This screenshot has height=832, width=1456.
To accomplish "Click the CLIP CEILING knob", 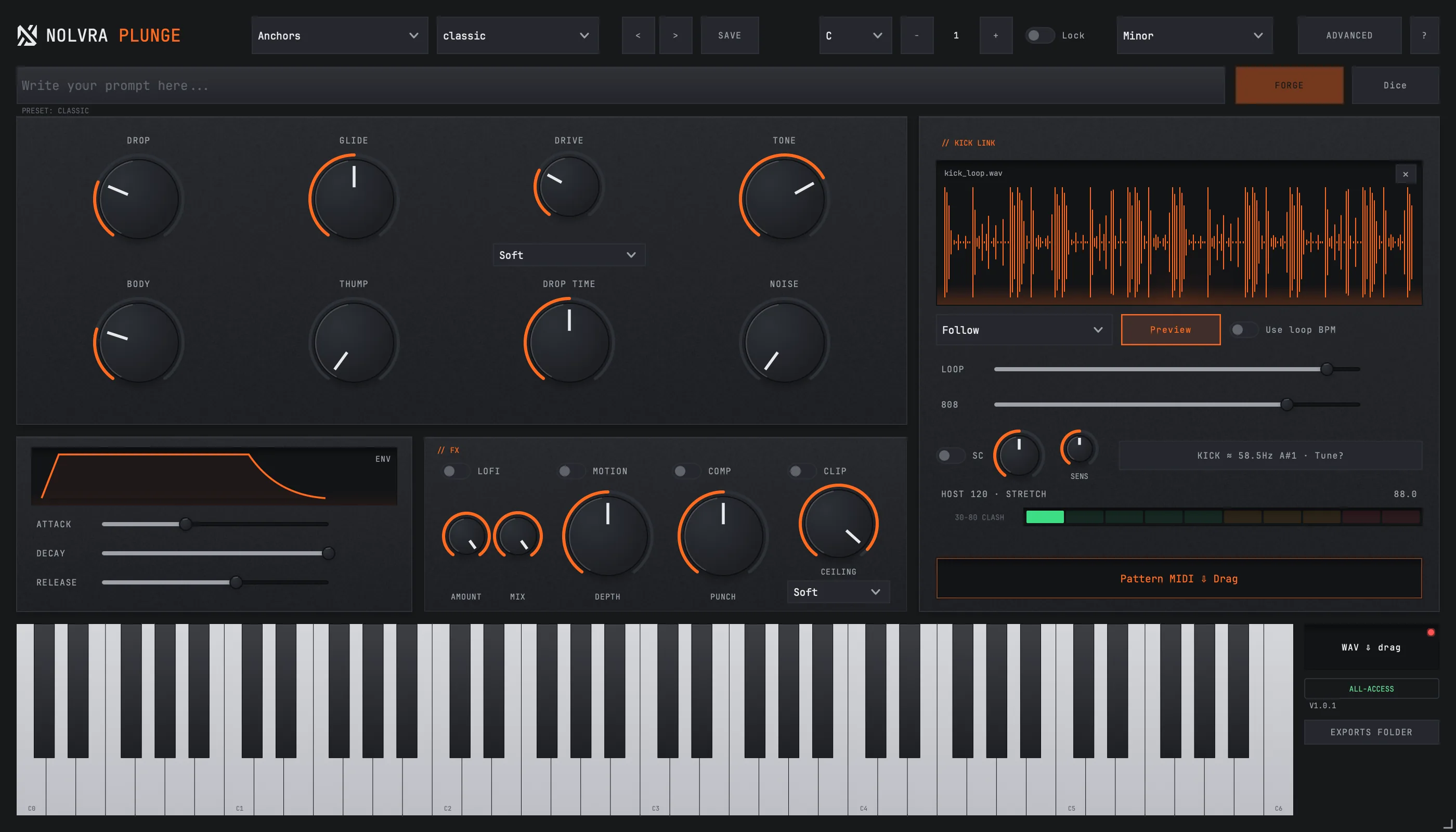I will point(838,524).
